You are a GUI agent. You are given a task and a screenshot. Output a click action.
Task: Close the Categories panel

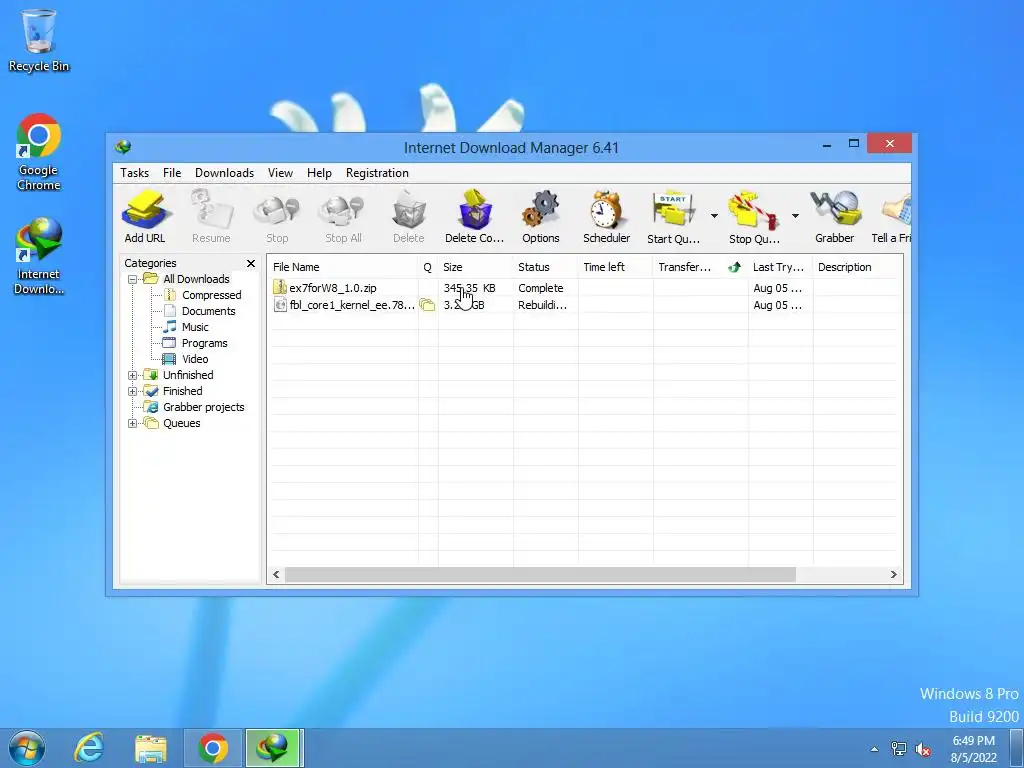(251, 263)
